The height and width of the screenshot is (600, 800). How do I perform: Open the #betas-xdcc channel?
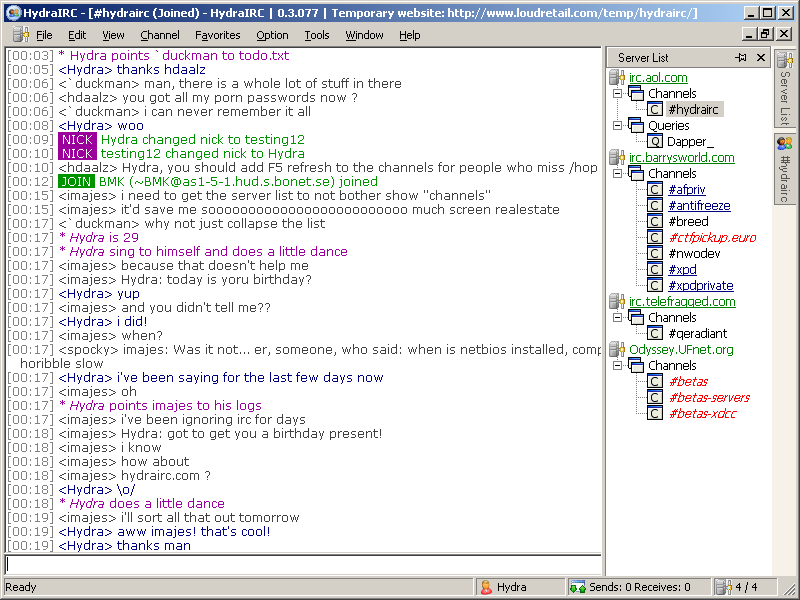[x=702, y=414]
